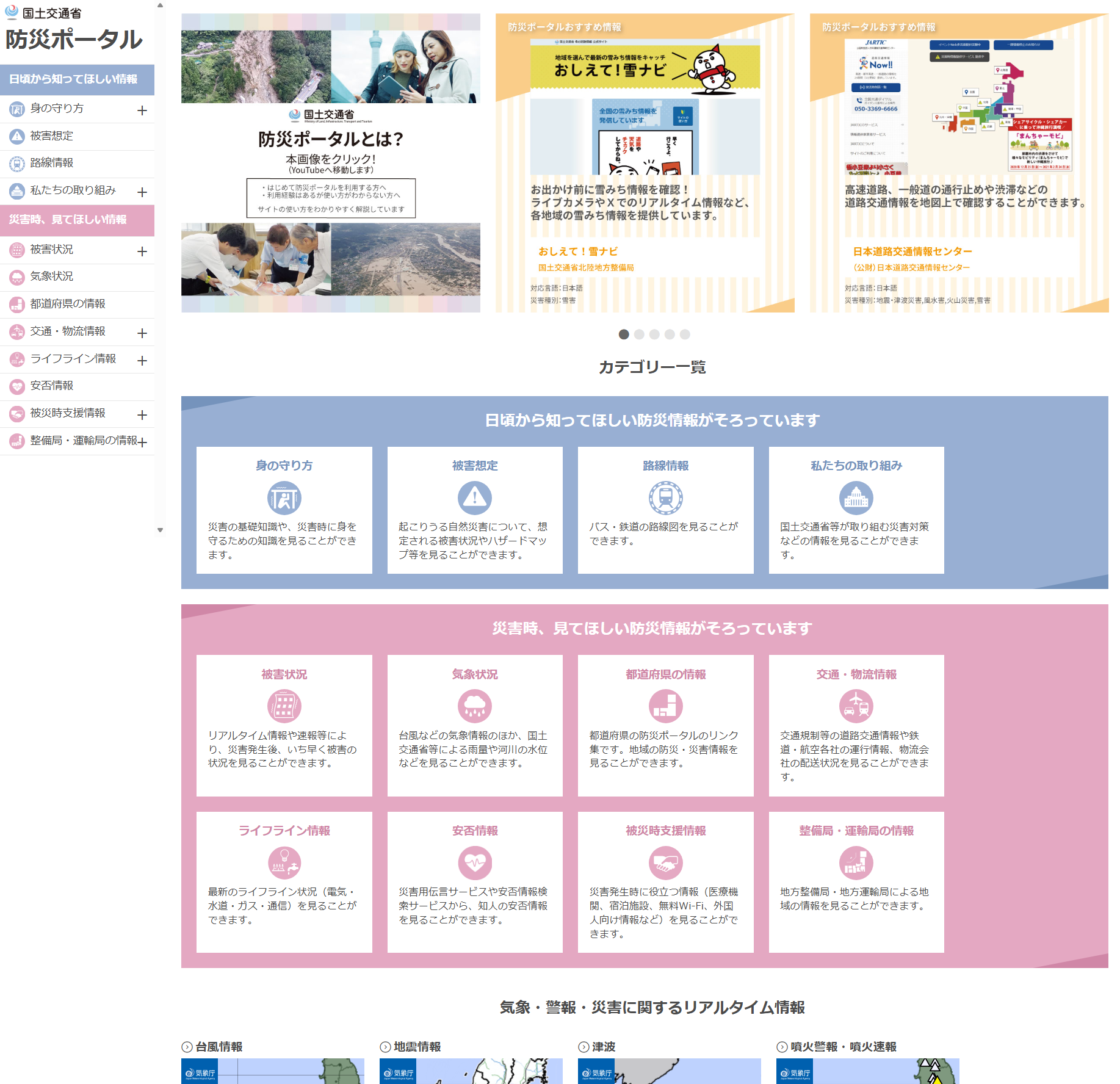Click the 路線情報 train icon in card
The image size is (1120, 1084).
pyautogui.click(x=665, y=498)
